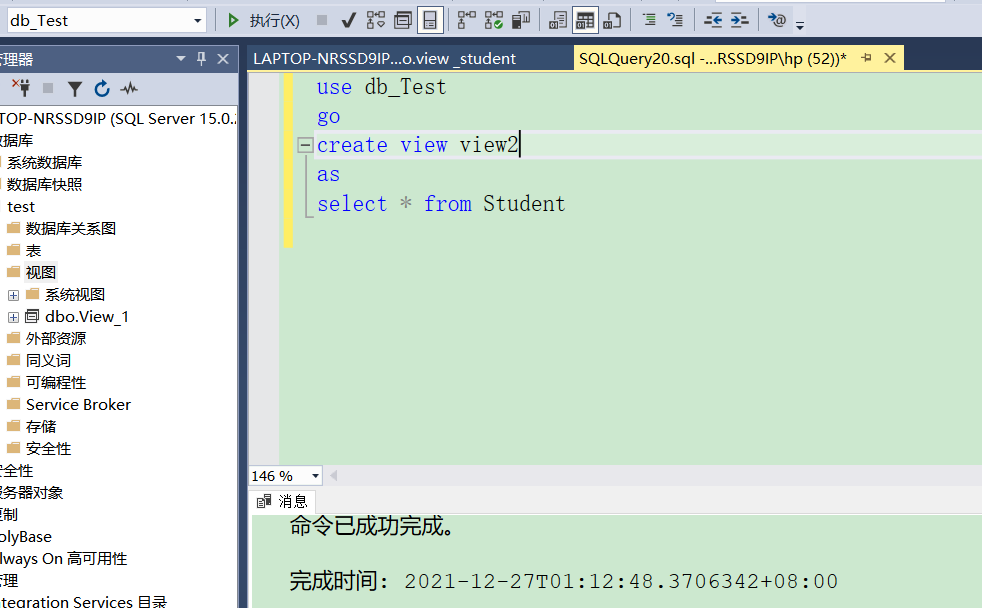Switch output to Results to Grid

click(585, 21)
